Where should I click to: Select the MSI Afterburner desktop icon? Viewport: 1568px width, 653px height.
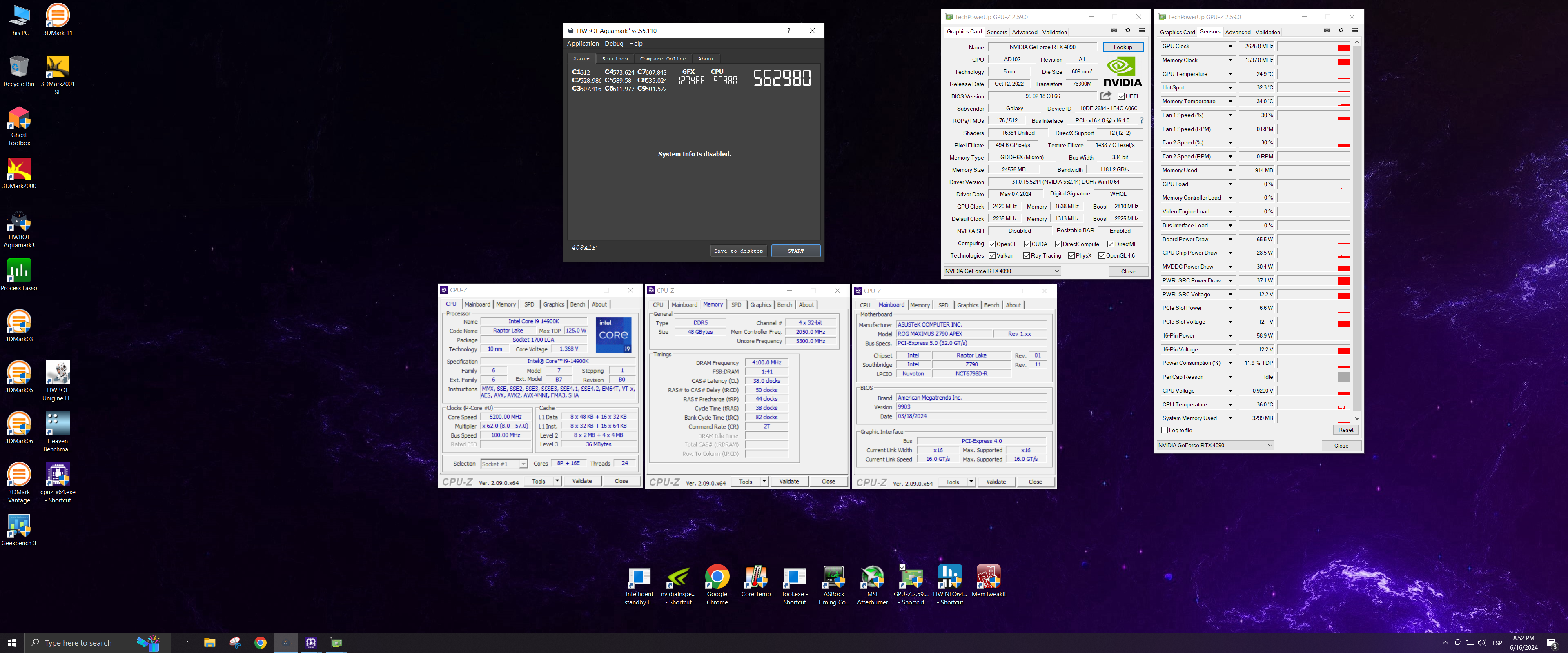click(872, 585)
